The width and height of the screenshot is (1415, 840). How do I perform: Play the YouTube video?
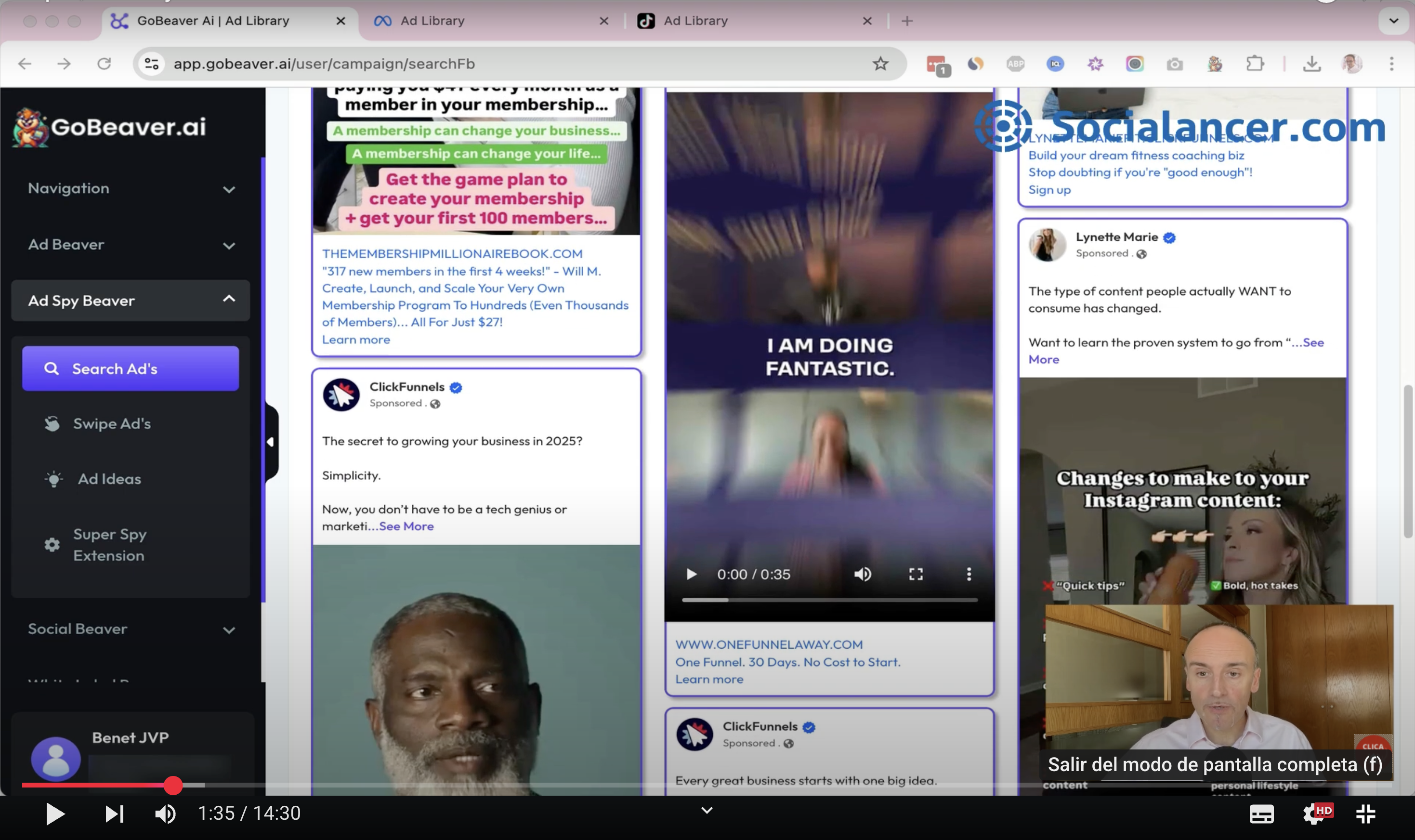pos(55,814)
